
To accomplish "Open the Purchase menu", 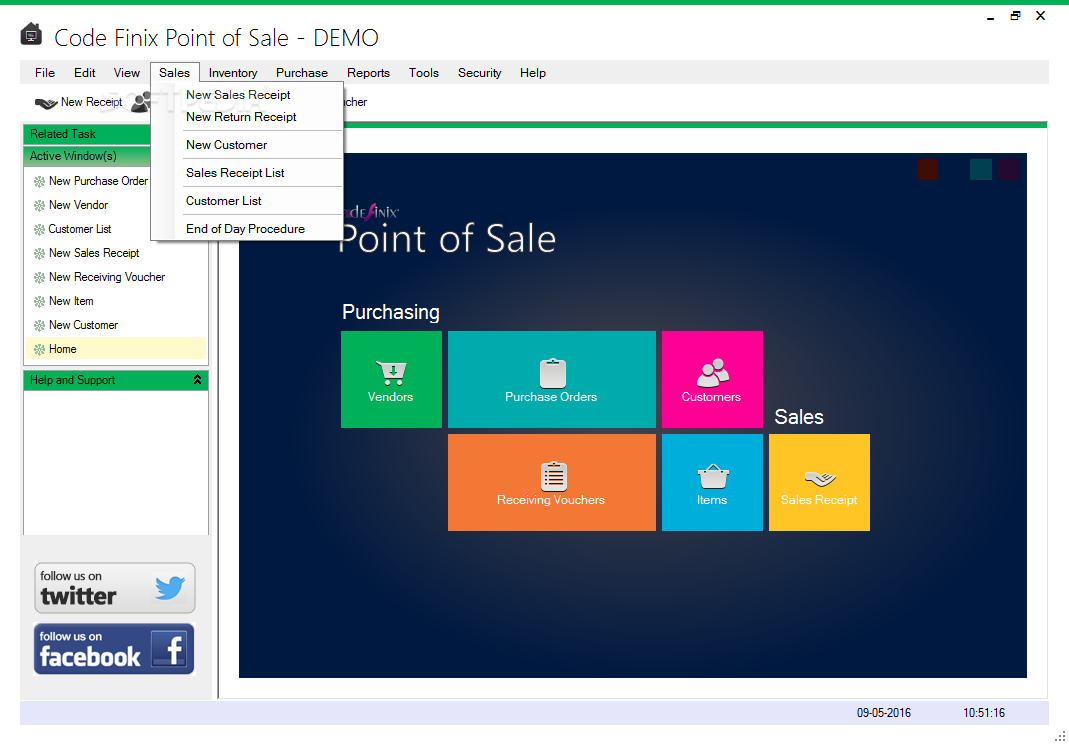I will tap(302, 73).
